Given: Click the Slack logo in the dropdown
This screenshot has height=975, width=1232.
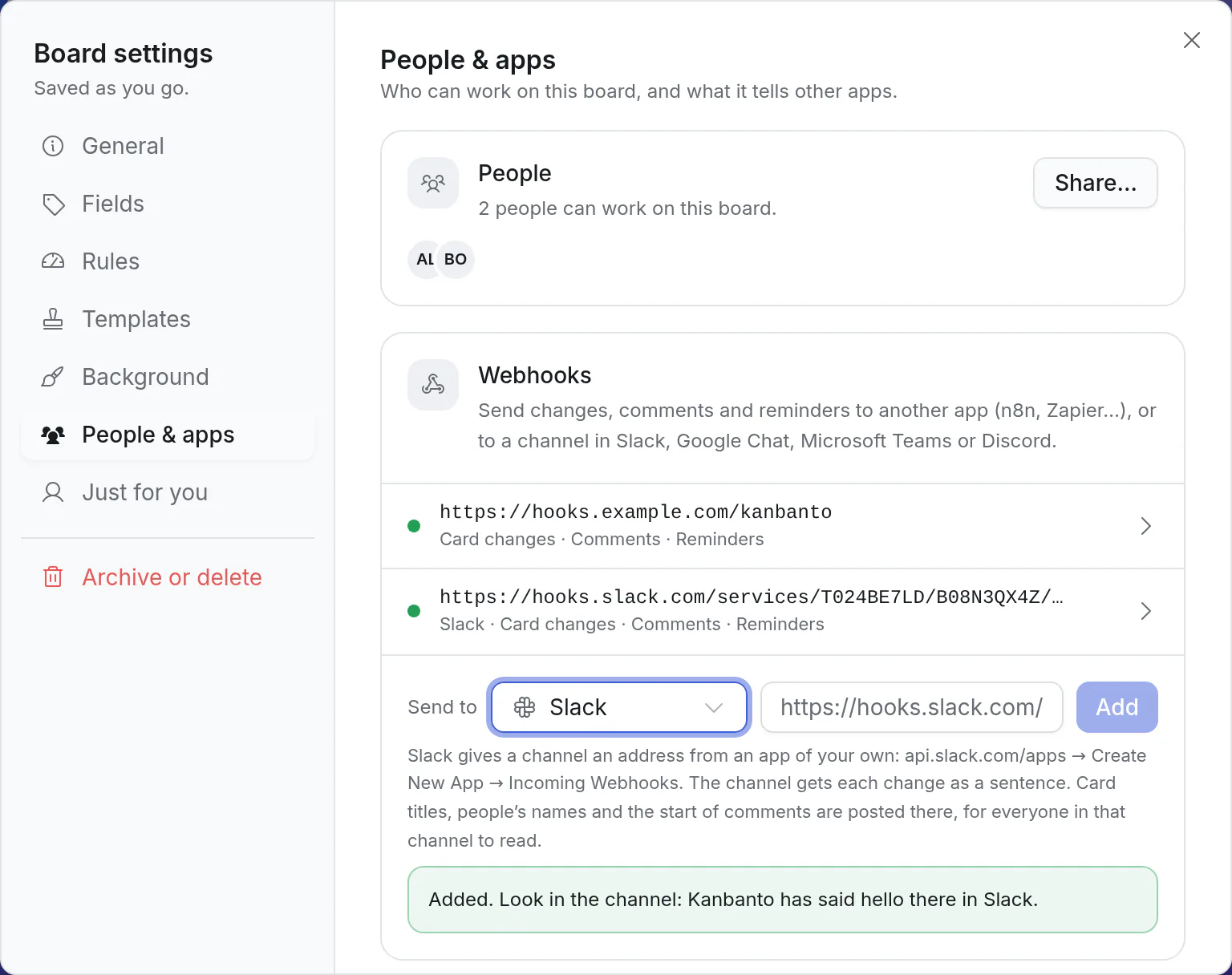Looking at the screenshot, I should coord(525,707).
